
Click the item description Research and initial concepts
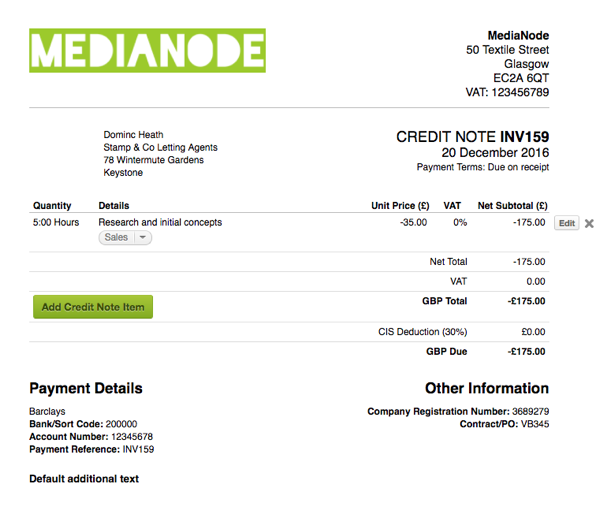click(x=160, y=222)
